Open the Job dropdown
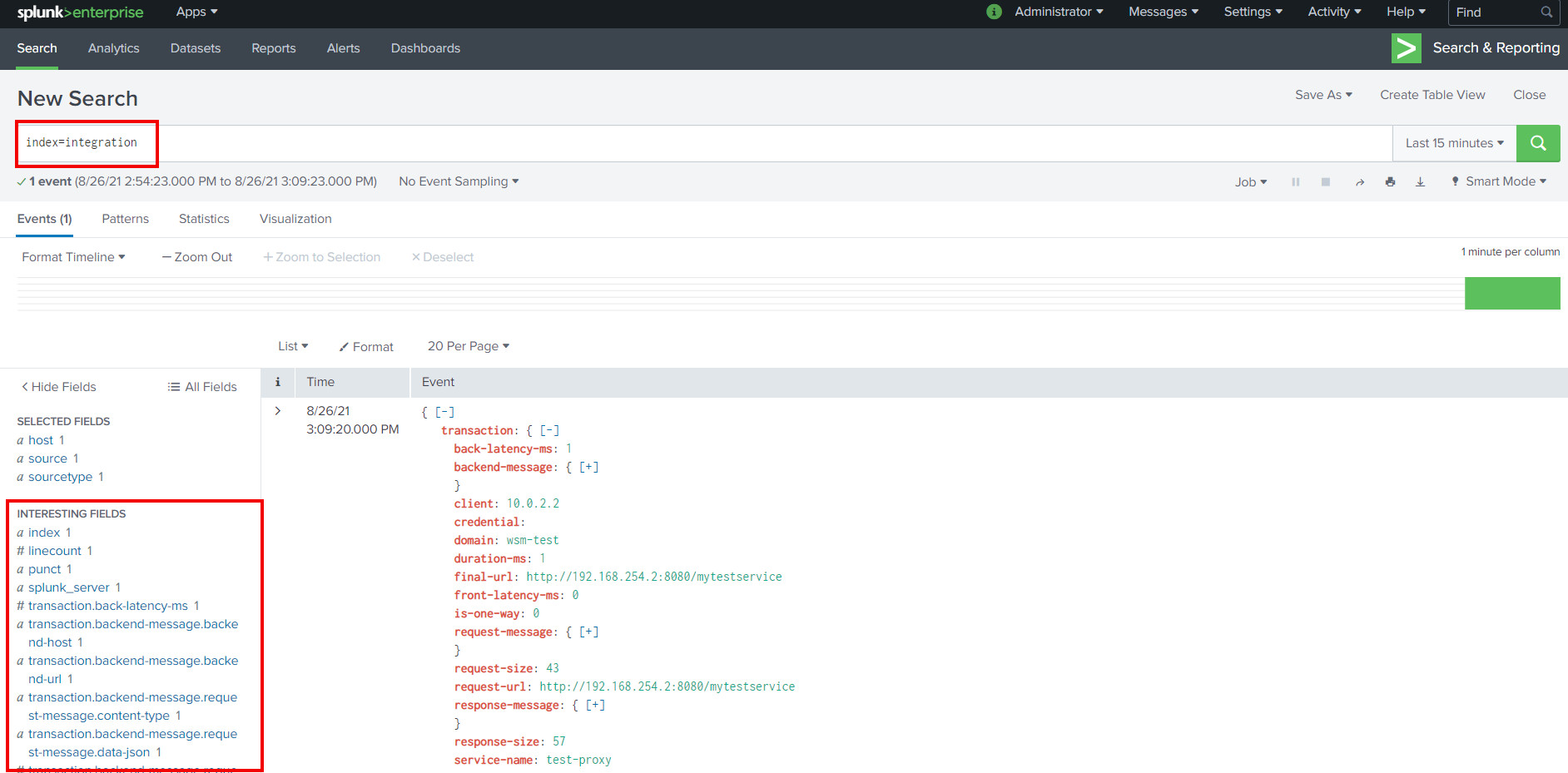 pyautogui.click(x=1251, y=182)
